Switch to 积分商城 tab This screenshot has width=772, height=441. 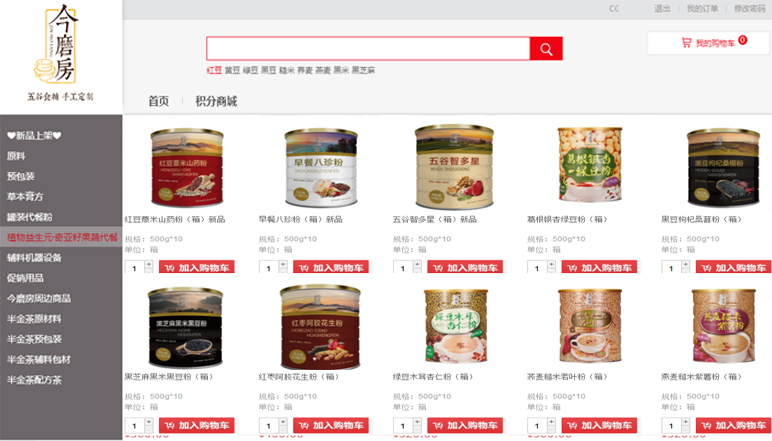coord(216,101)
